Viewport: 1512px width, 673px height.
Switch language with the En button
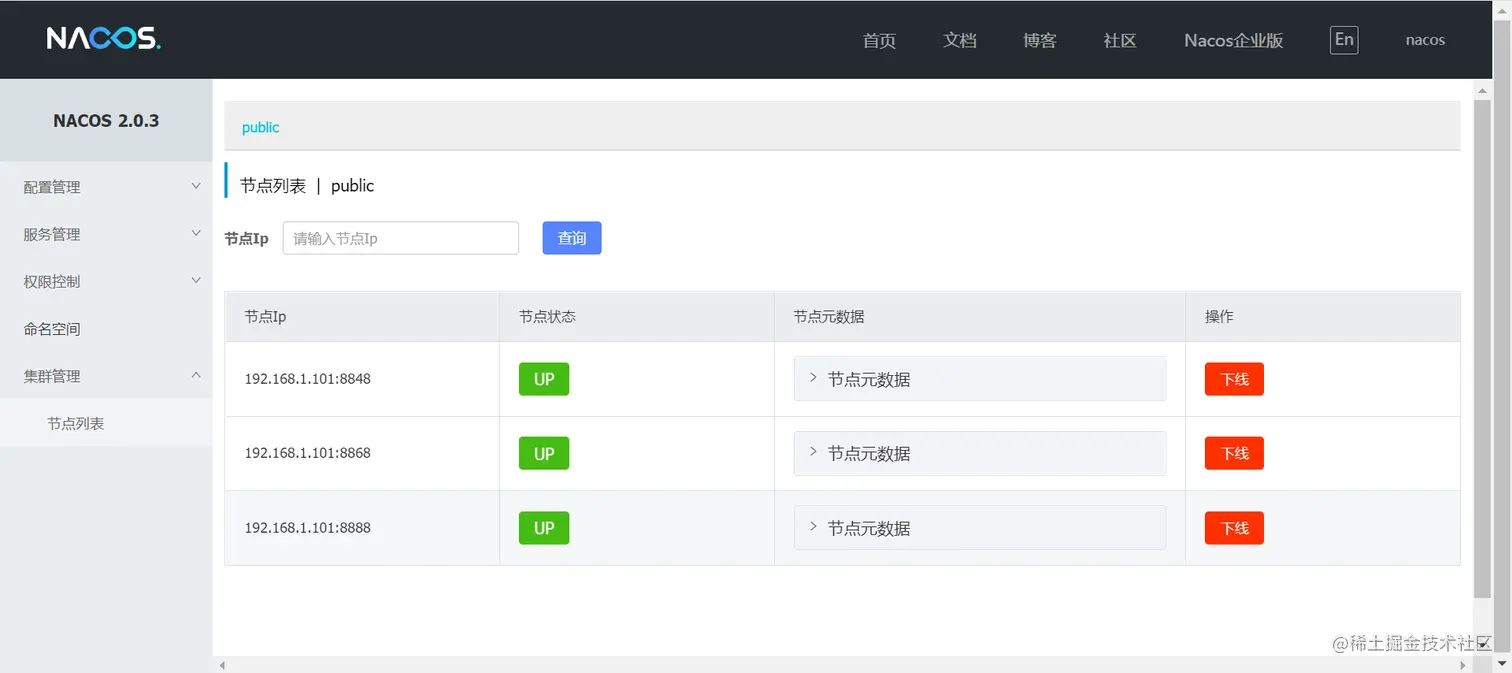[1344, 40]
